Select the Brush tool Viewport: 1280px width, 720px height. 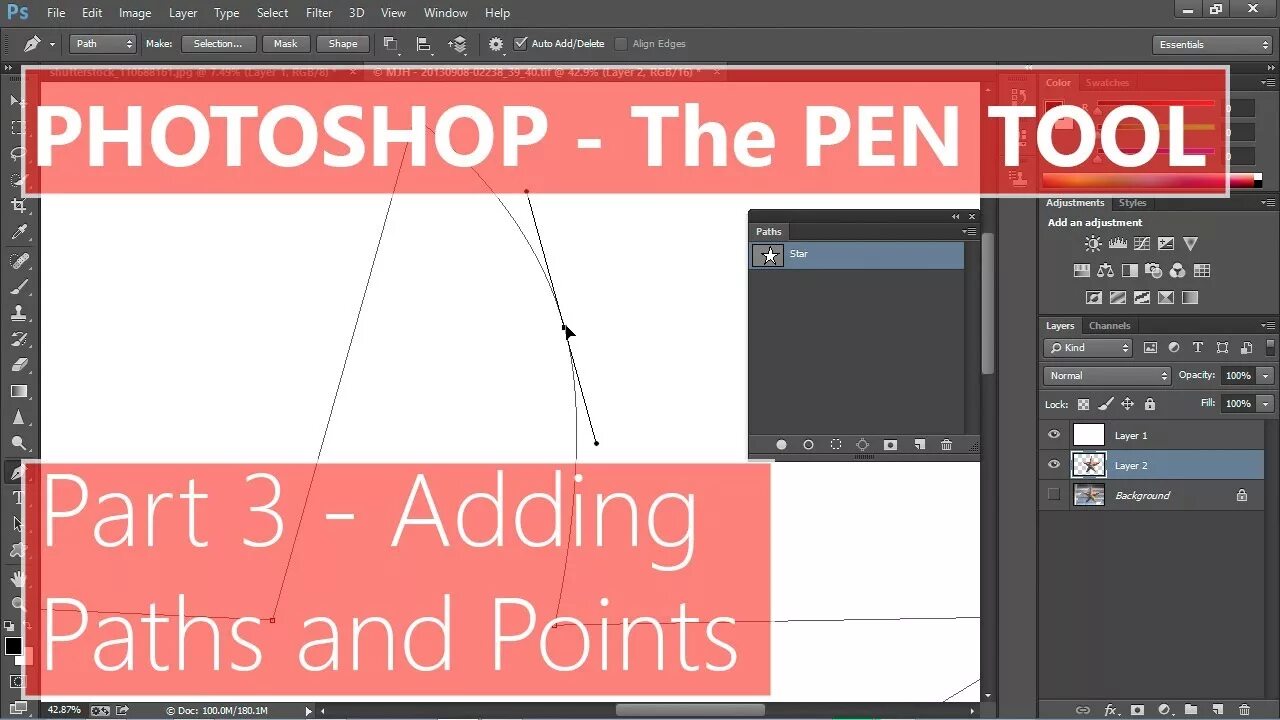pos(18,287)
